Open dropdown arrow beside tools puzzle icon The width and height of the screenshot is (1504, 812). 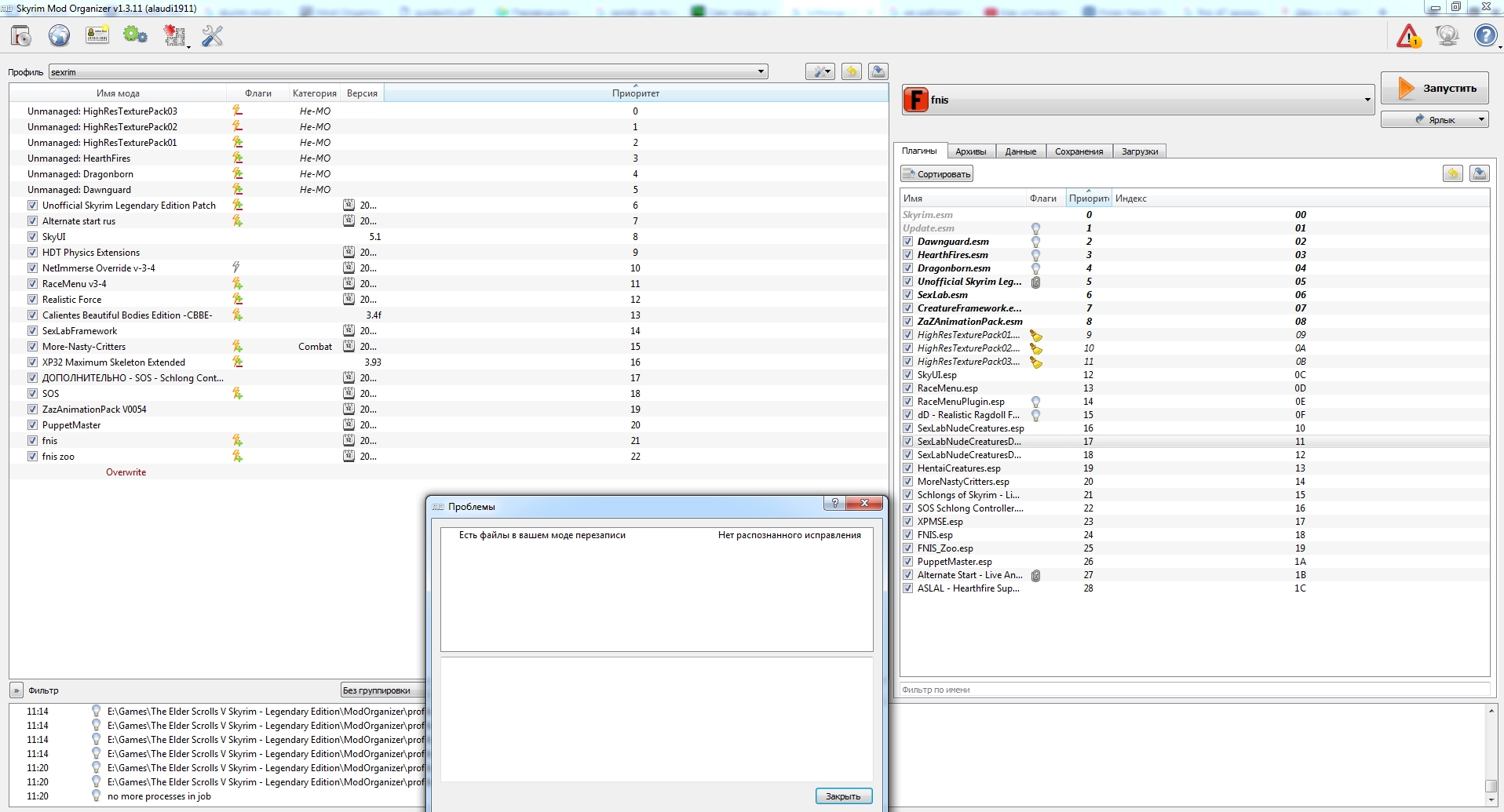(189, 46)
